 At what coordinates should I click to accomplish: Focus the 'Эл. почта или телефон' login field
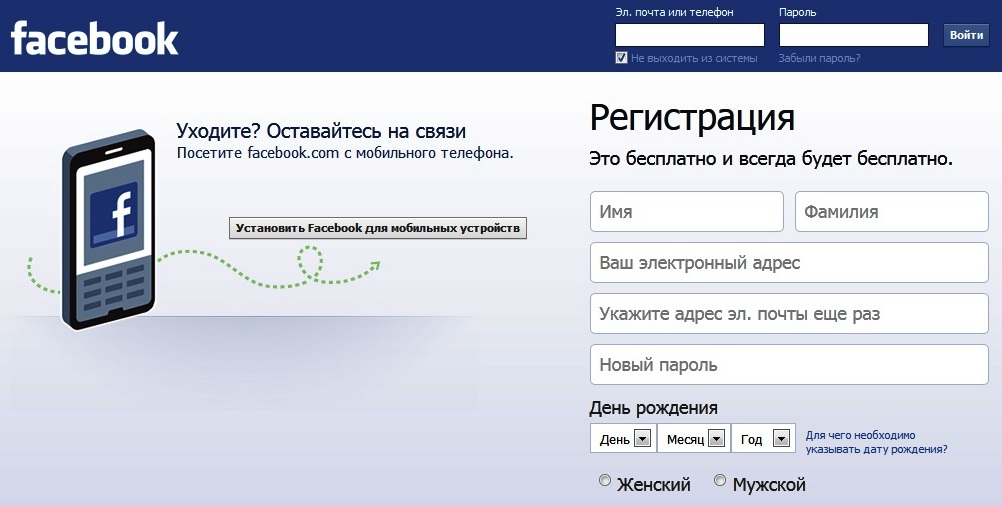tap(690, 35)
